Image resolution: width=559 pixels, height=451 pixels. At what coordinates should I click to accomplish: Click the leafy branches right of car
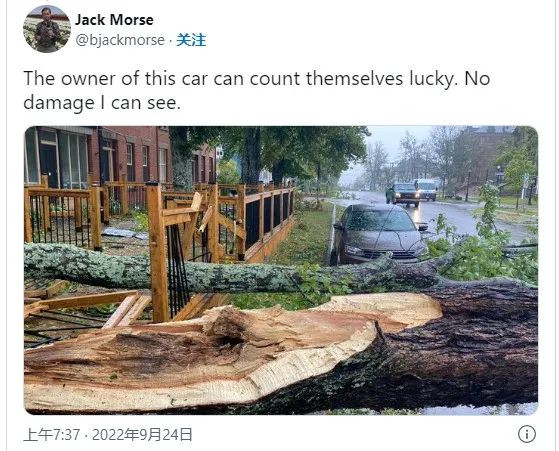(485, 250)
